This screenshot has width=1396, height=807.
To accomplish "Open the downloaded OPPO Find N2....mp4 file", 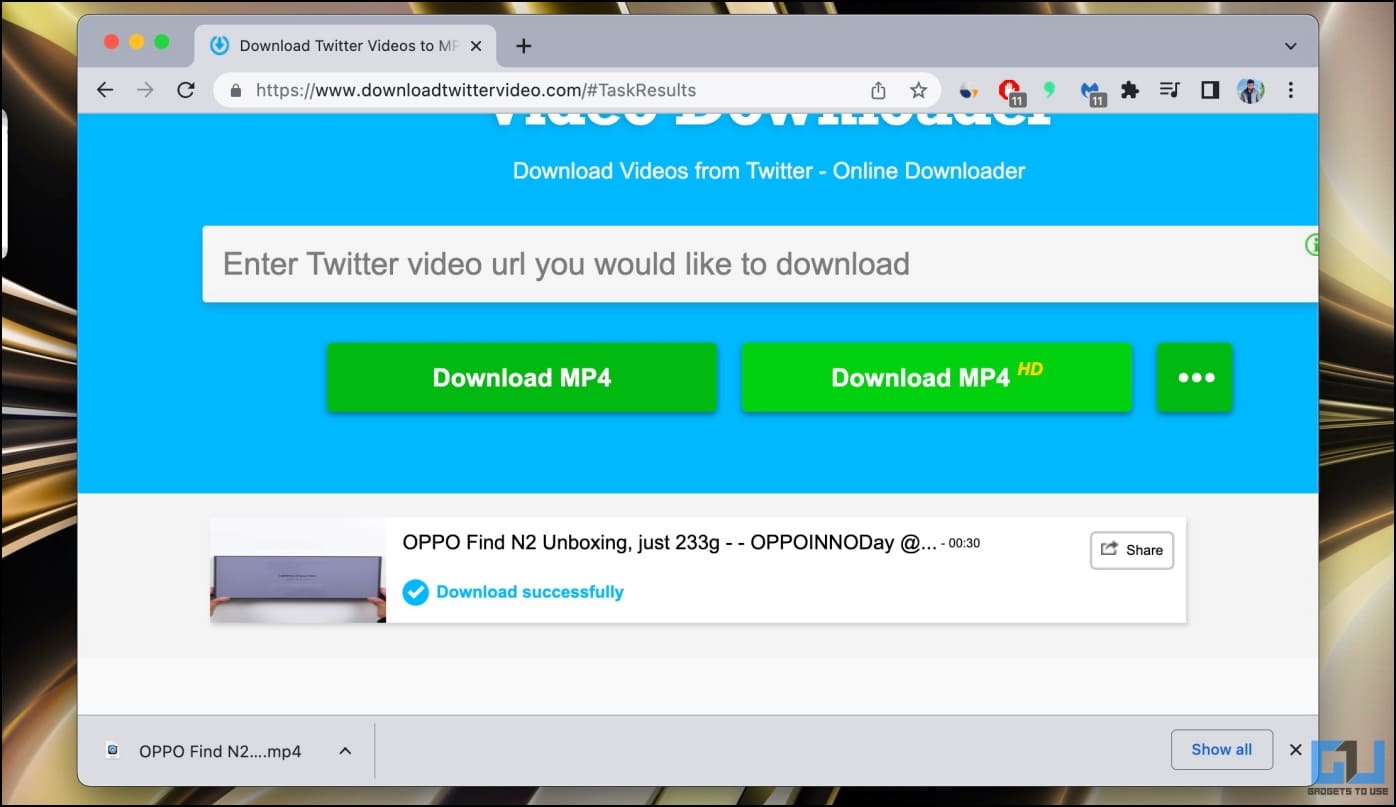I will [x=220, y=751].
